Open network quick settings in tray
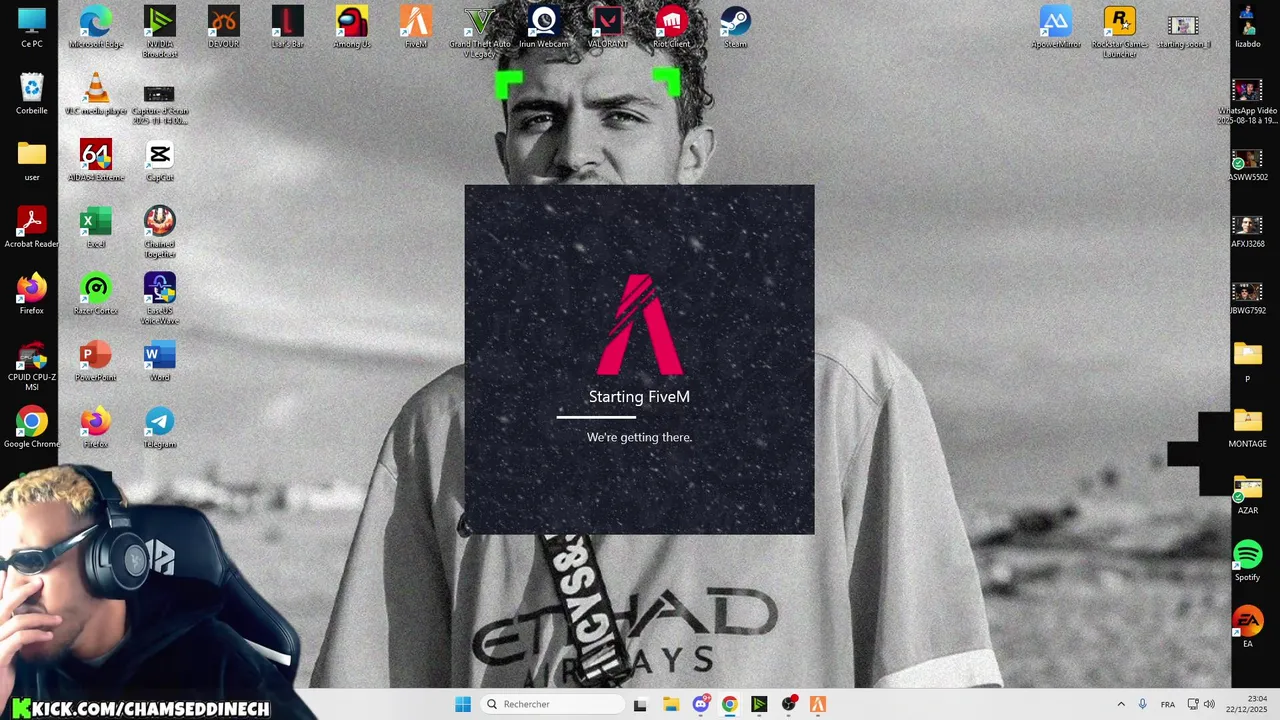The height and width of the screenshot is (720, 1280). pos(1193,704)
